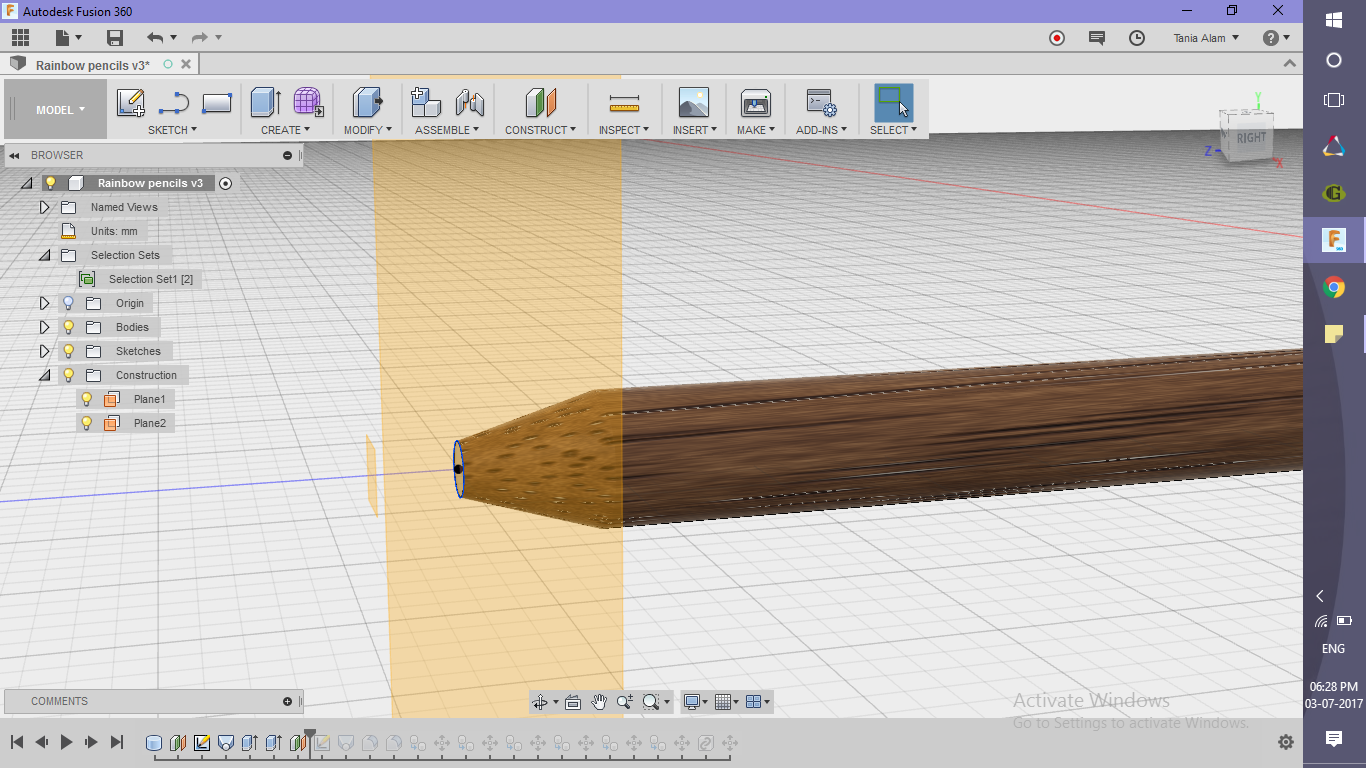Open the CREATE menu
Image resolution: width=1366 pixels, height=768 pixels.
pos(285,130)
